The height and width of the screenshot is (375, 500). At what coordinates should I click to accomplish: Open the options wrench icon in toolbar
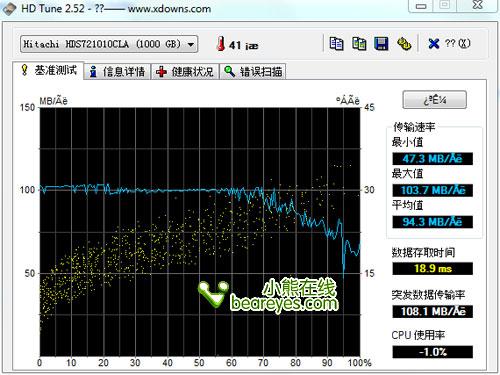(404, 44)
